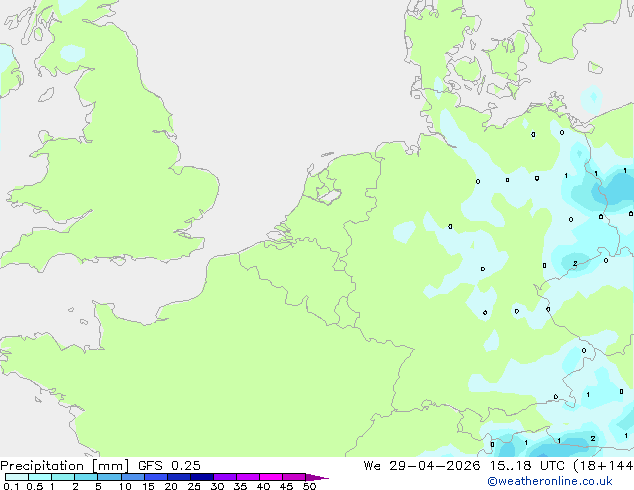Click the 40 legend scale value
Screen dimensions: 634x490
(x=263, y=486)
